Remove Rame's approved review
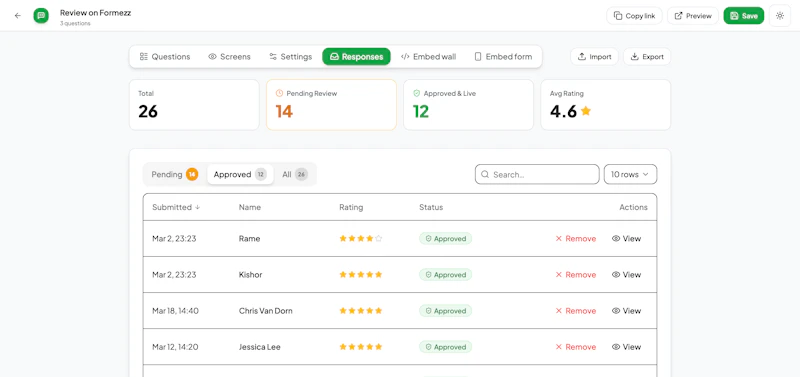The width and height of the screenshot is (800, 377). pos(576,239)
